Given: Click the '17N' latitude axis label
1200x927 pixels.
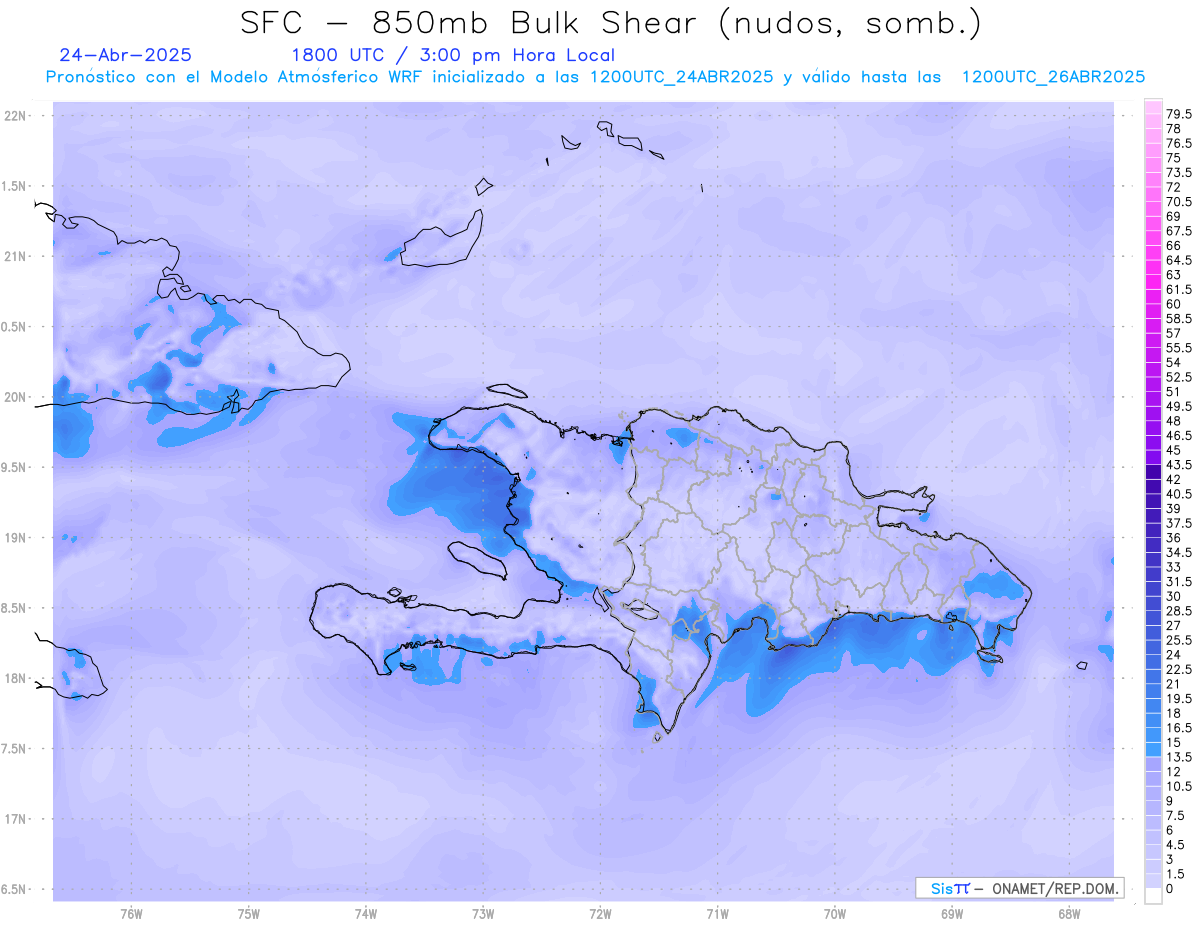Looking at the screenshot, I should click(x=15, y=819).
